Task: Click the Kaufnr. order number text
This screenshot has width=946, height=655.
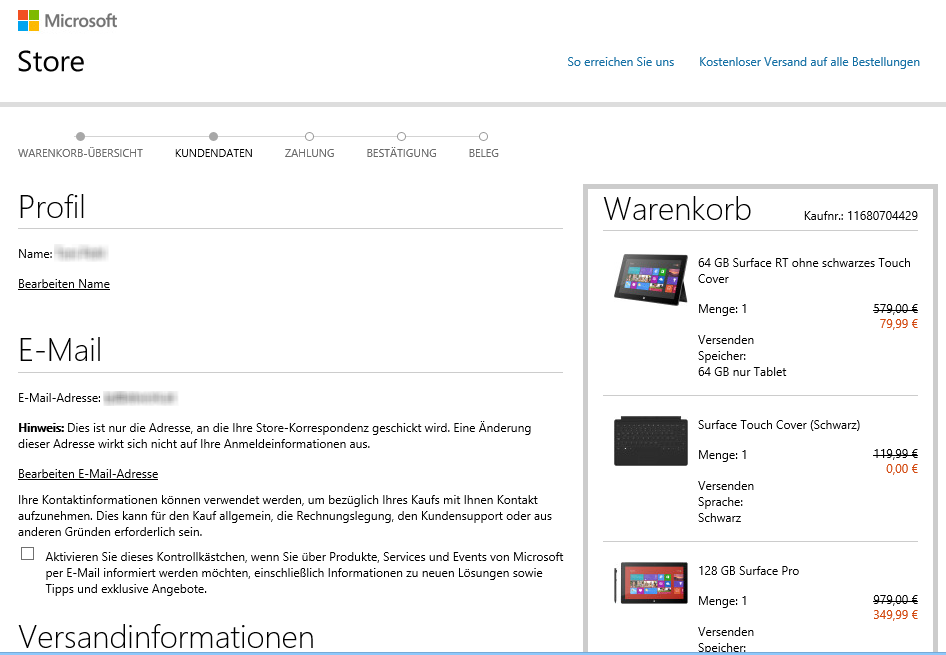Action: click(860, 216)
